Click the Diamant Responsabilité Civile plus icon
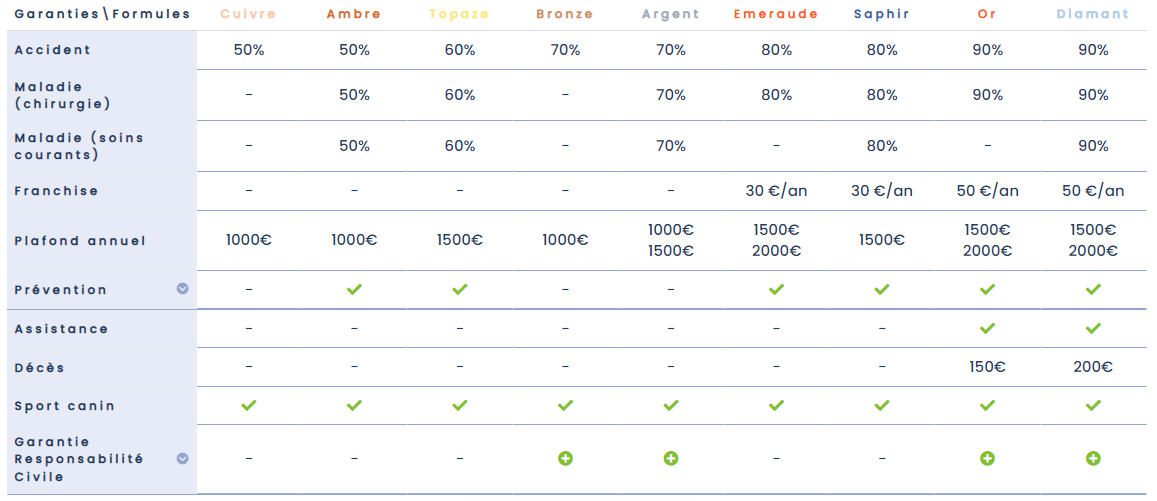The width and height of the screenshot is (1157, 501). point(1093,458)
